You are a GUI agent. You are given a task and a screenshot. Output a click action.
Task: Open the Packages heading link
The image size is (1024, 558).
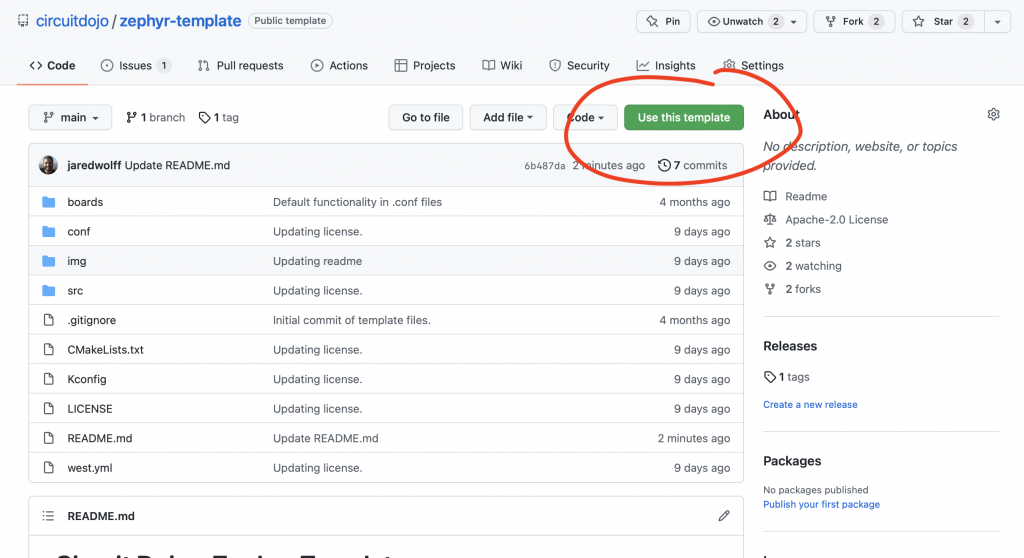pyautogui.click(x=792, y=461)
